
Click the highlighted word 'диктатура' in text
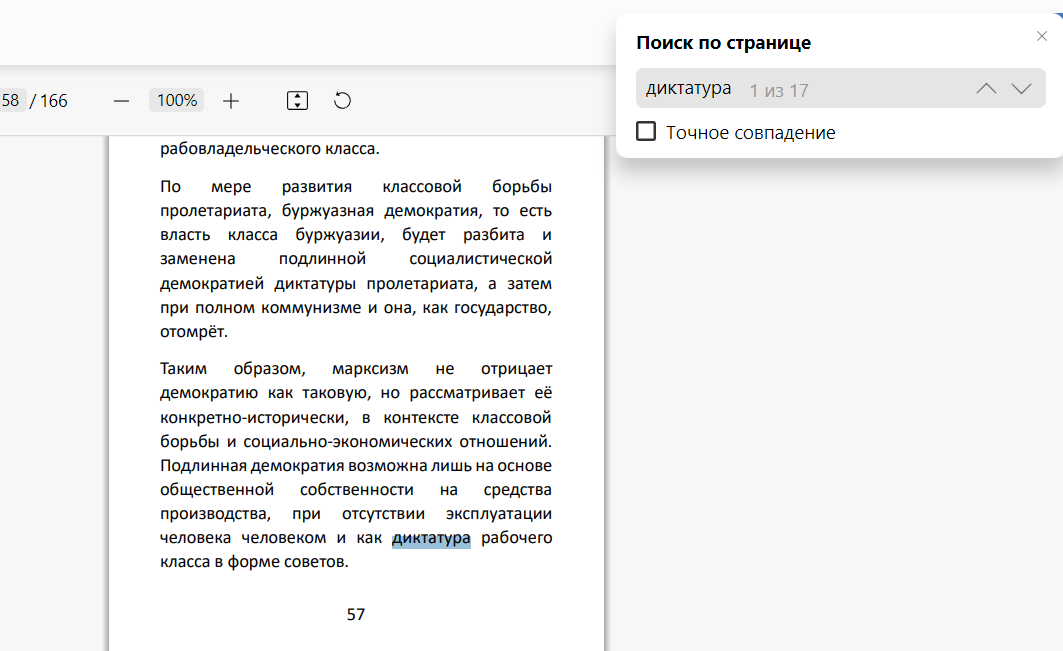[431, 538]
